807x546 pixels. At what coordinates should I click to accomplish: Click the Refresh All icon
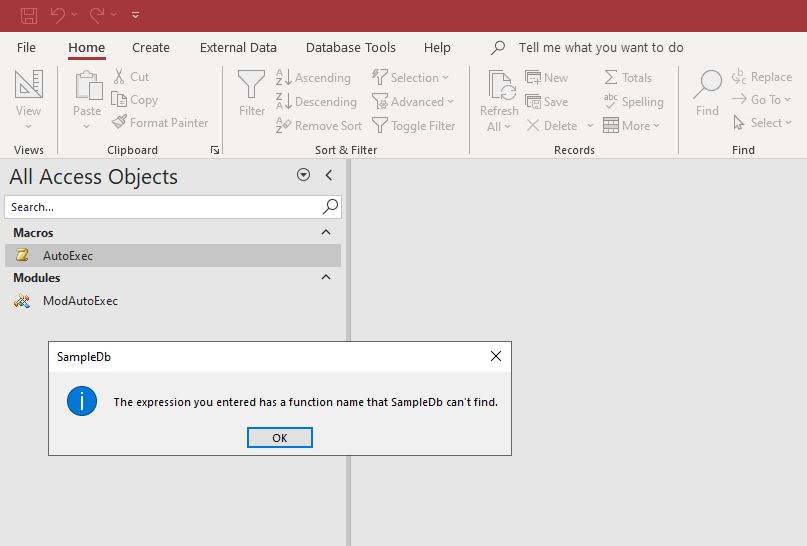click(x=501, y=85)
